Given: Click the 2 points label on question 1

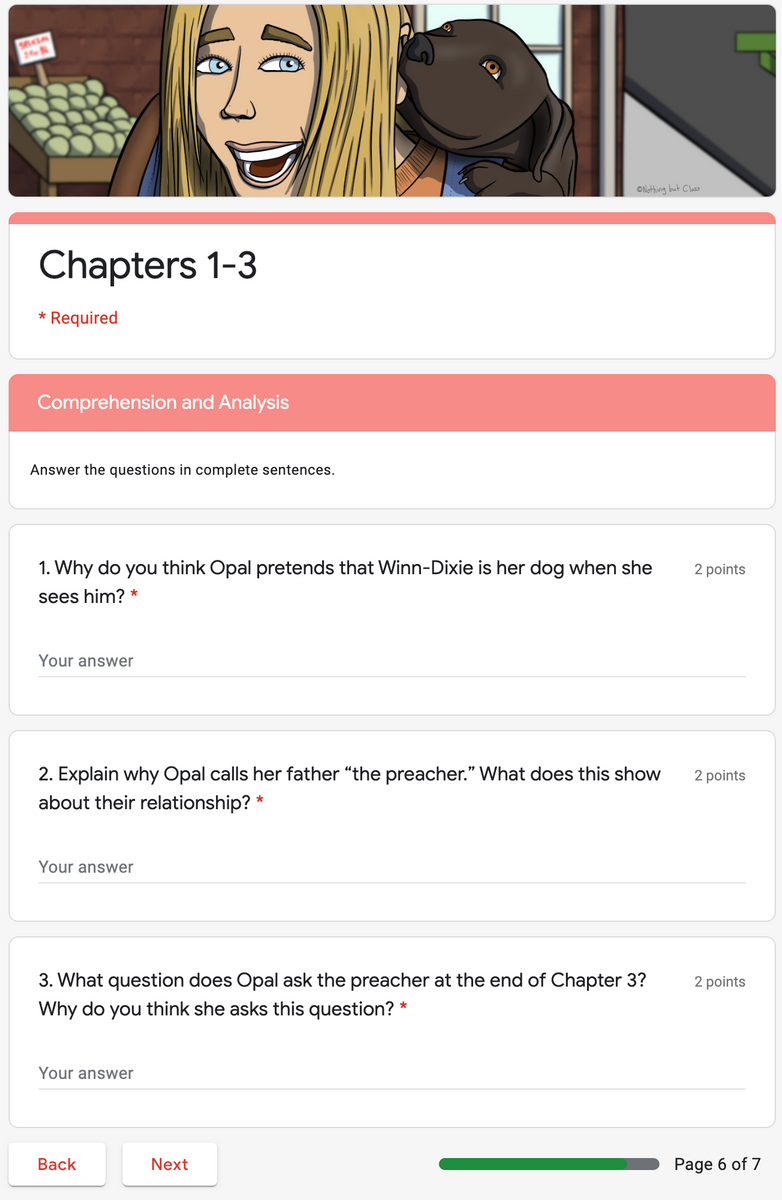Looking at the screenshot, I should pos(719,569).
